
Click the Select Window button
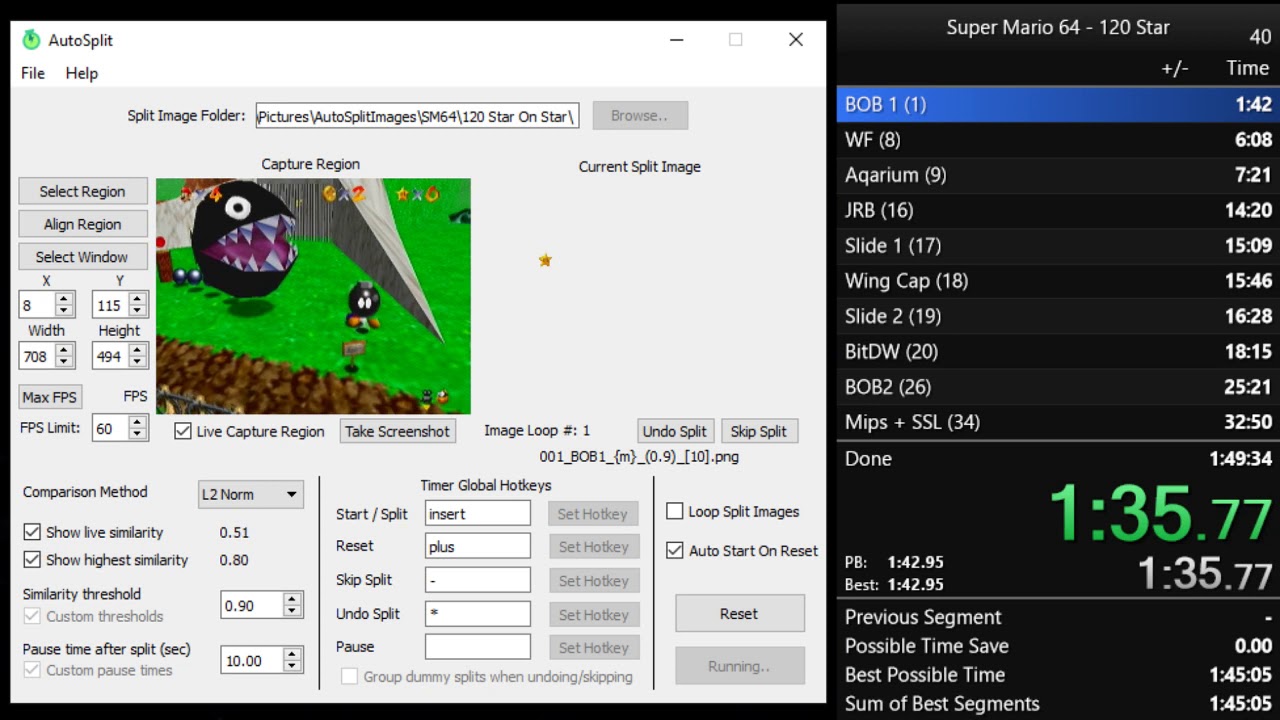[83, 257]
